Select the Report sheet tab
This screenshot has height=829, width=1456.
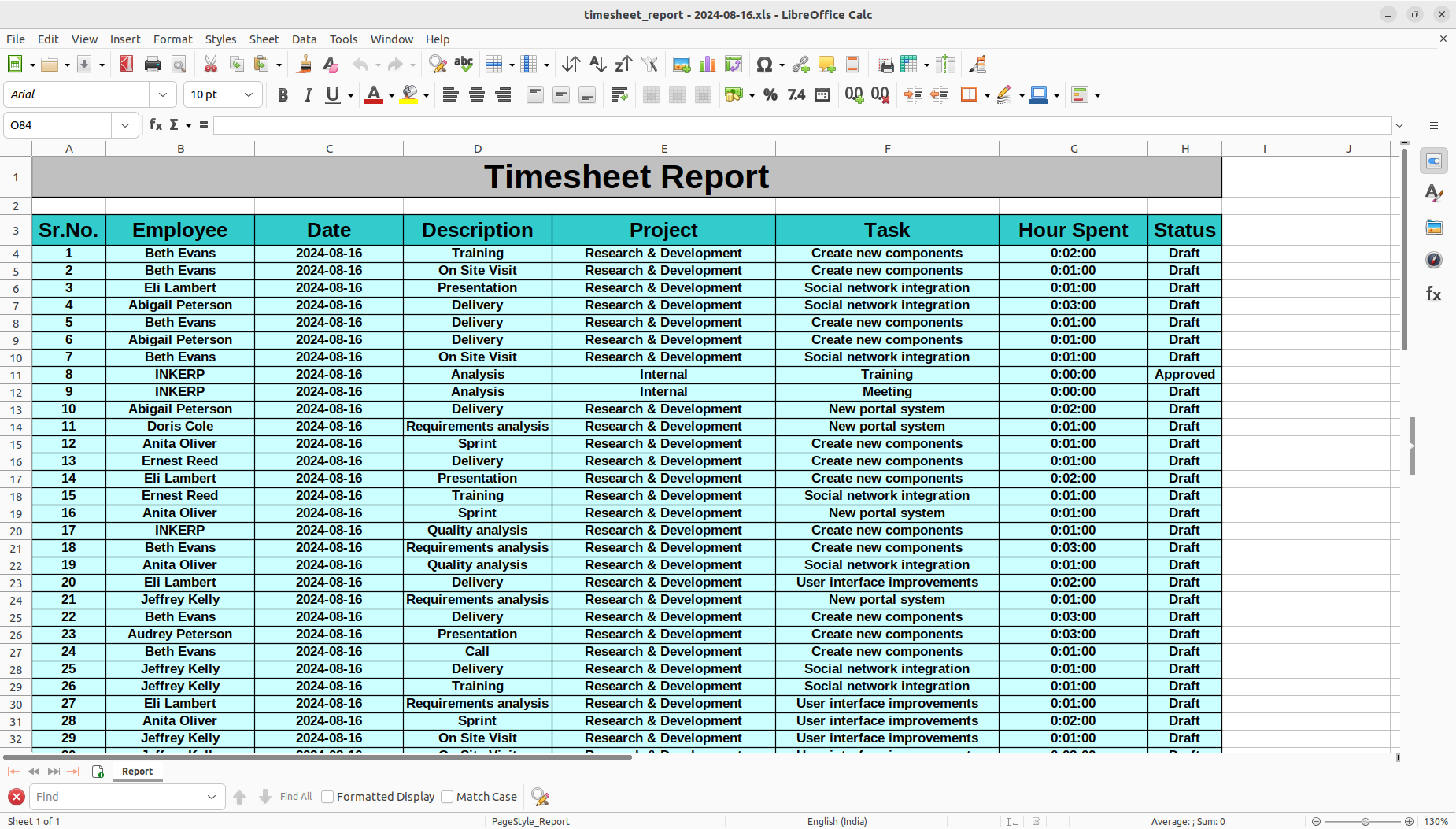pos(138,772)
